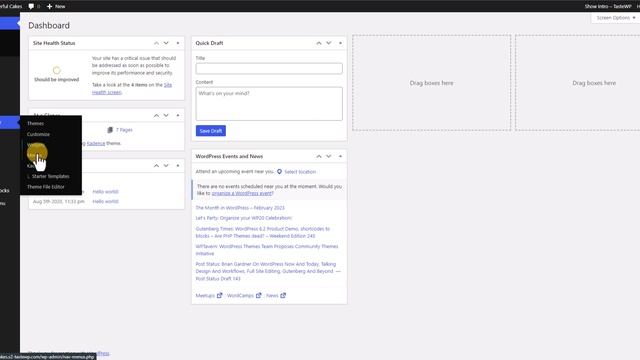Open the Hello world! link dated Aug 5th
Screen dimensions: 640x360
point(105,201)
